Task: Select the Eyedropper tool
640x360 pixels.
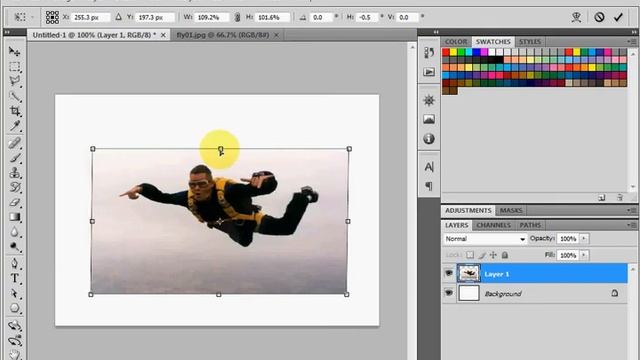Action: click(x=14, y=126)
